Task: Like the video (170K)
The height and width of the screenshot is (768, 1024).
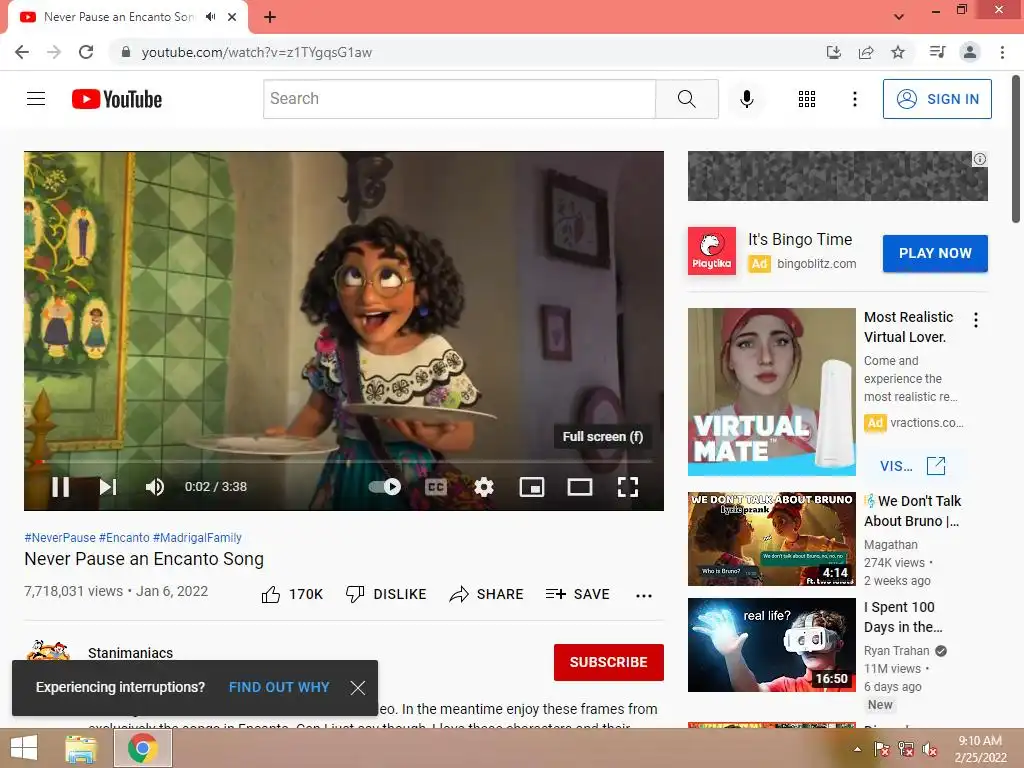Action: [x=292, y=594]
